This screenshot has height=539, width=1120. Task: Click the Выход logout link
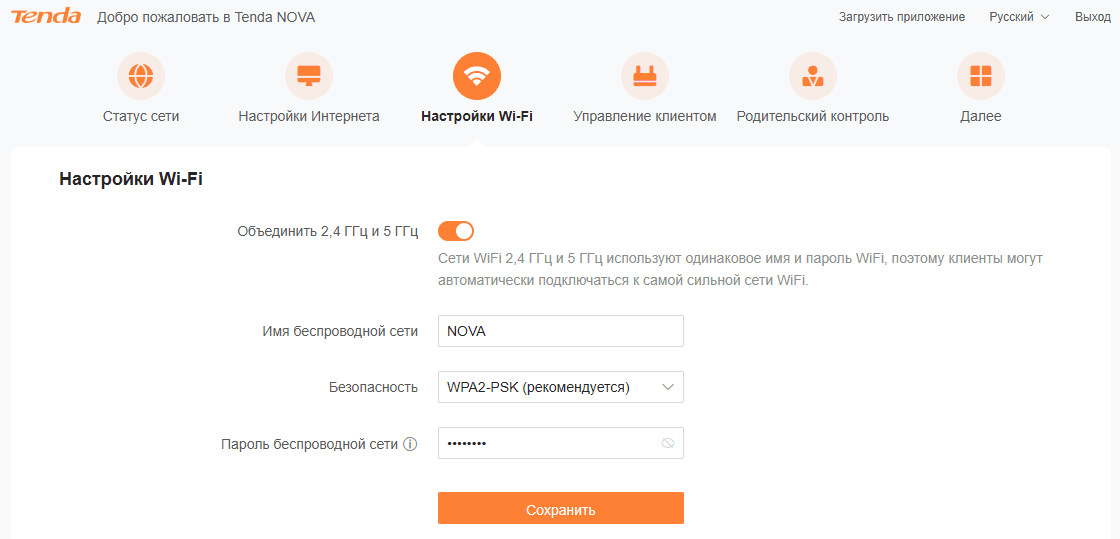click(1093, 17)
